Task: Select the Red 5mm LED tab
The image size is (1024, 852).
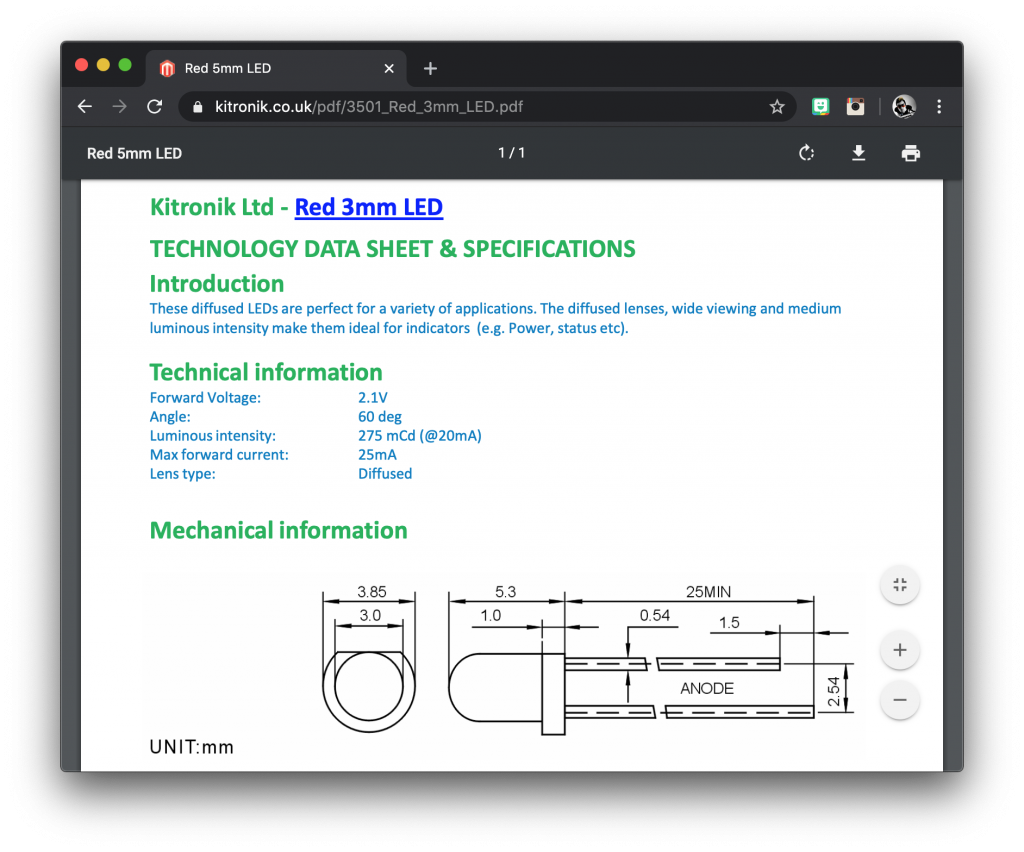Action: 276,69
